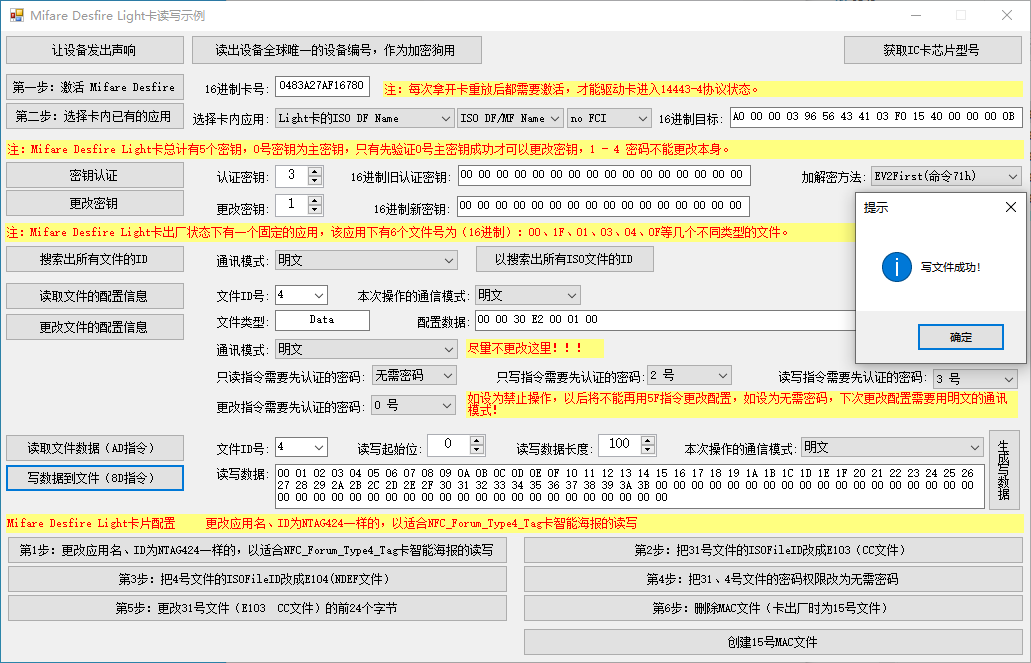Screen dimensions: 1031x663
Task: Increase 读写起始位 value with up arrow
Action: coord(477,440)
